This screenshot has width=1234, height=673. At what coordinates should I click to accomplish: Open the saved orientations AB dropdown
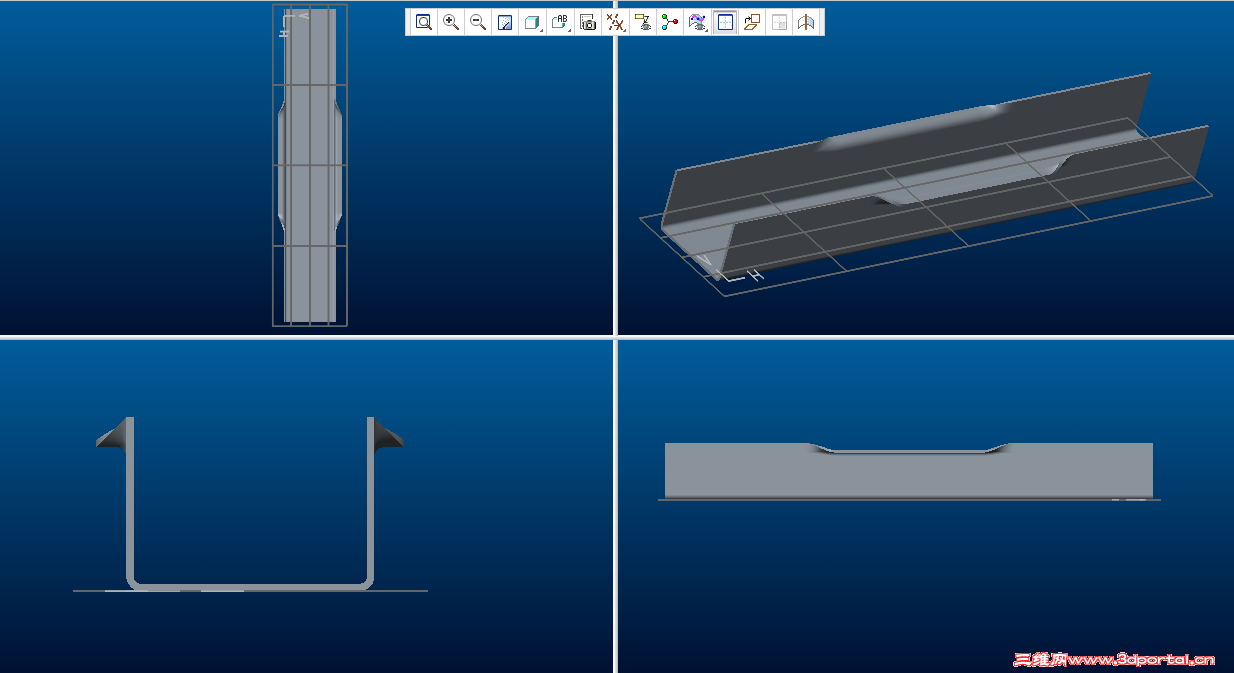561,22
